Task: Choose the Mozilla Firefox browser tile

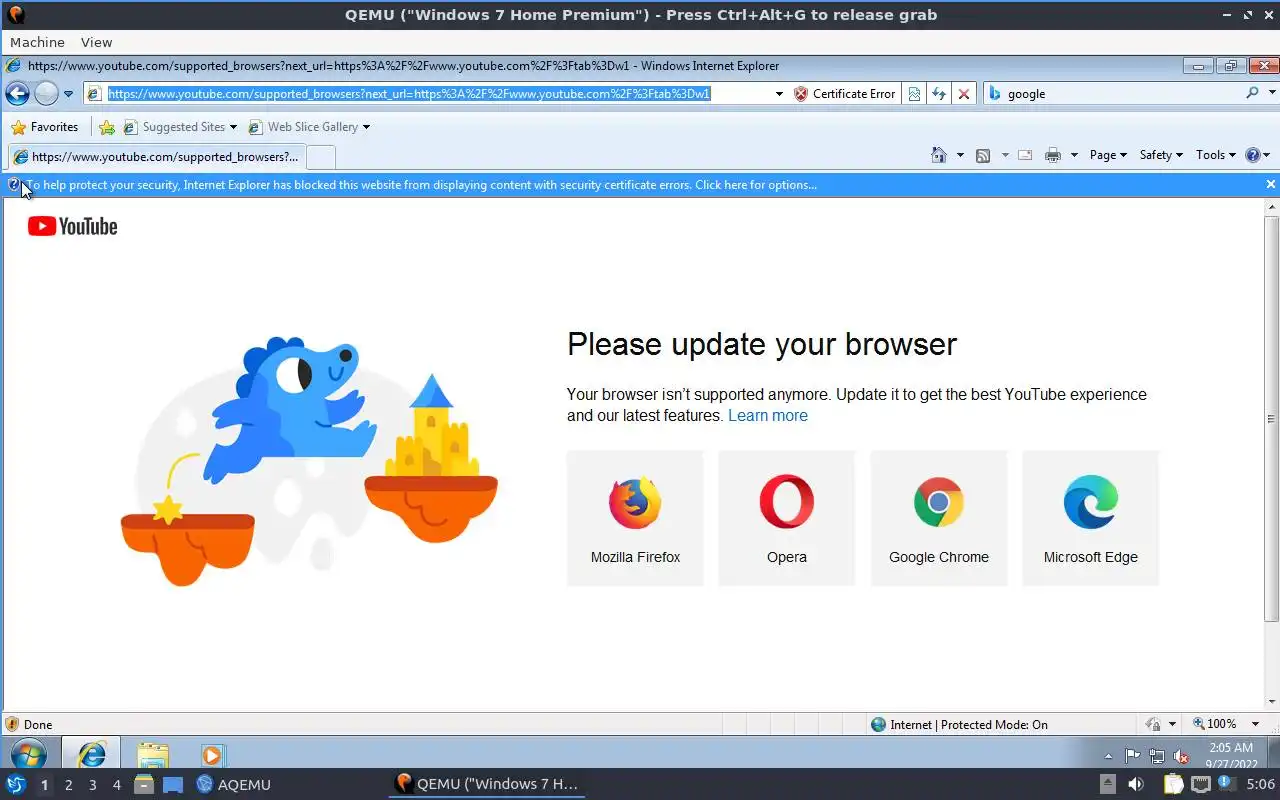Action: click(635, 518)
